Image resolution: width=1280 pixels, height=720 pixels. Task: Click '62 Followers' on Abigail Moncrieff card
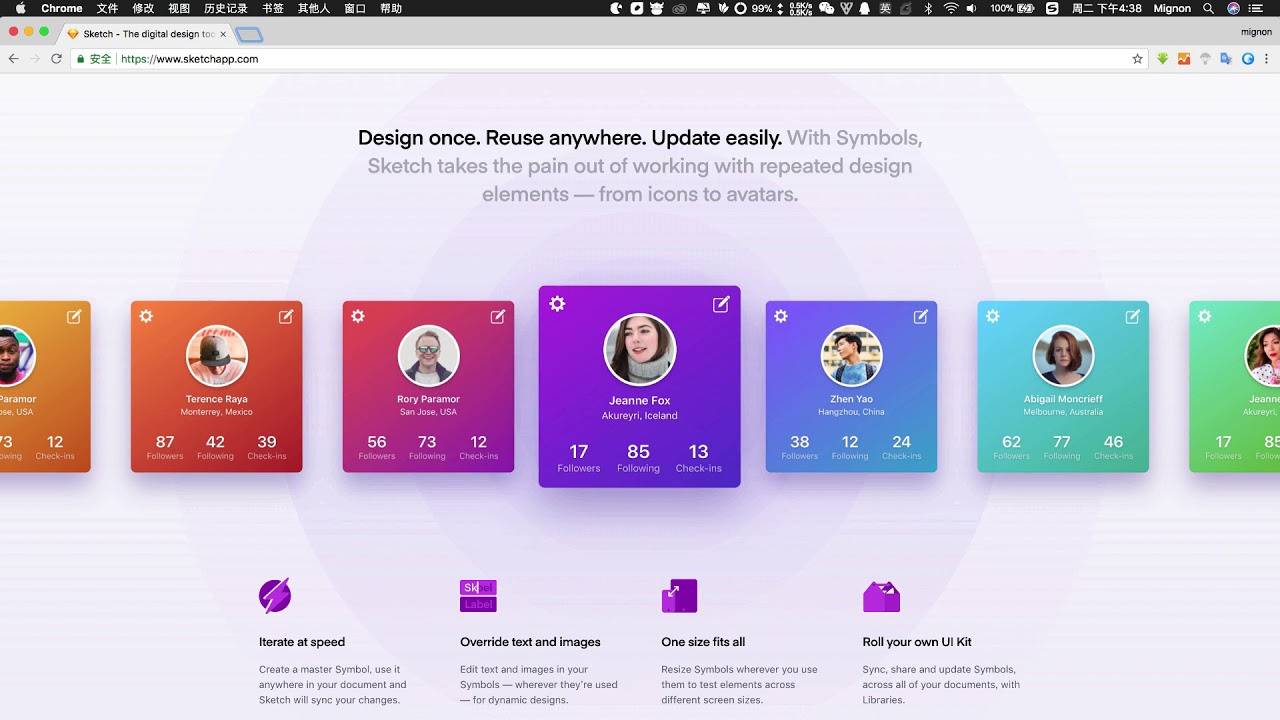tap(1012, 447)
